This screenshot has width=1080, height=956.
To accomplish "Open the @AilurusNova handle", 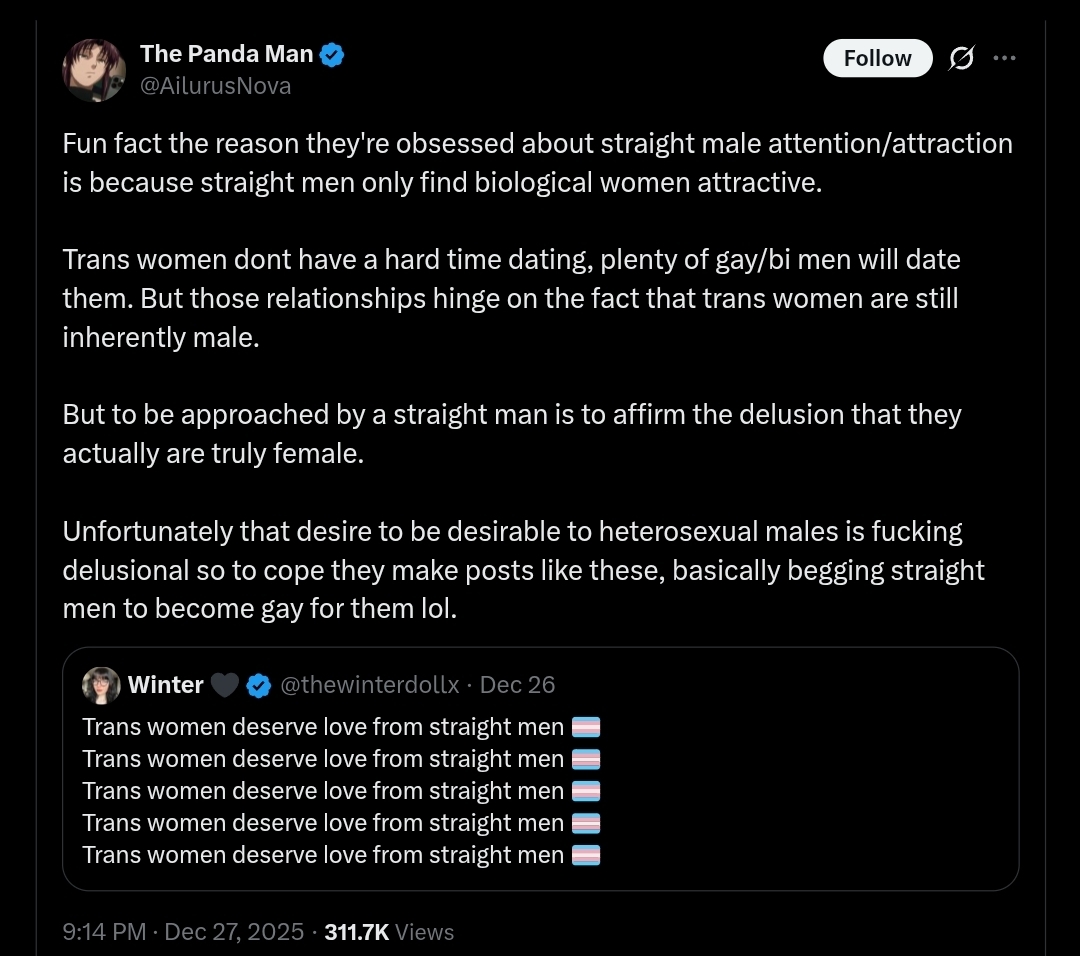I will (215, 86).
